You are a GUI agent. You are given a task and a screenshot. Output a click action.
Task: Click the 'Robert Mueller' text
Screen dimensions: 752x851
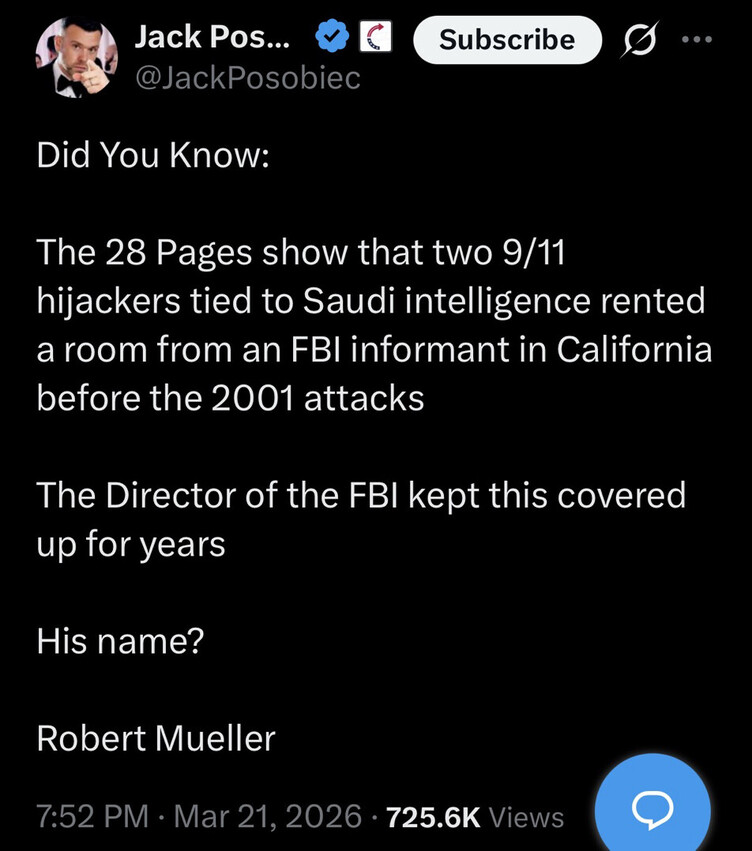pyautogui.click(x=155, y=739)
